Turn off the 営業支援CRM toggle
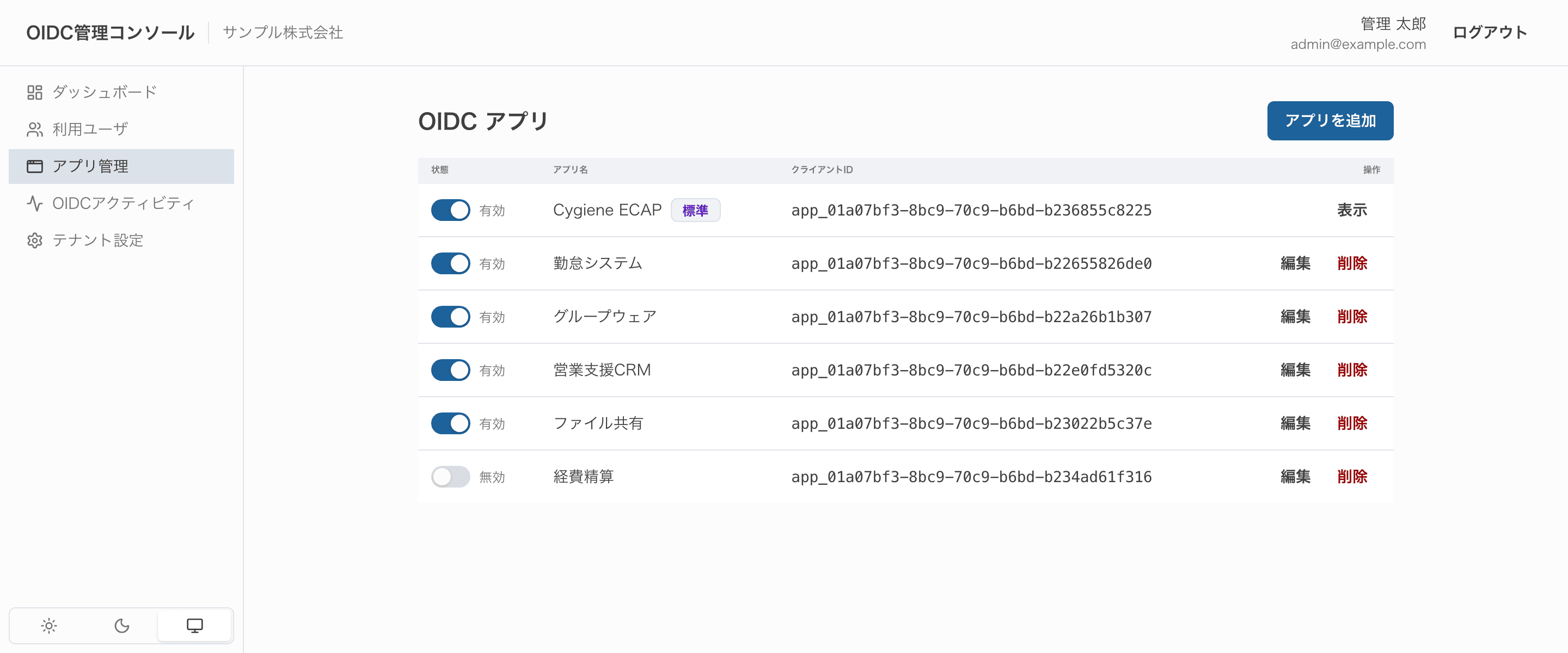The image size is (1568, 653). 450,370
